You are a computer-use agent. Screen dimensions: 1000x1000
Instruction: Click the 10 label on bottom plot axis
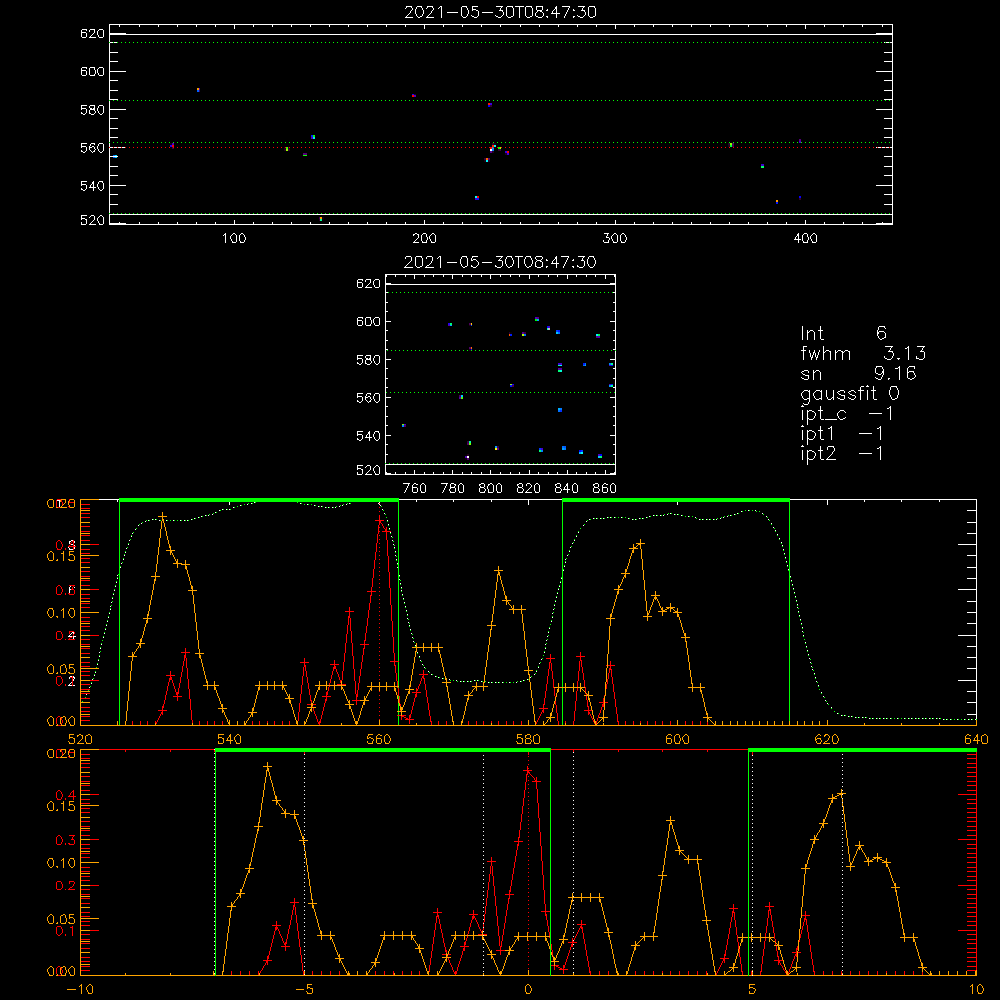pyautogui.click(x=976, y=989)
